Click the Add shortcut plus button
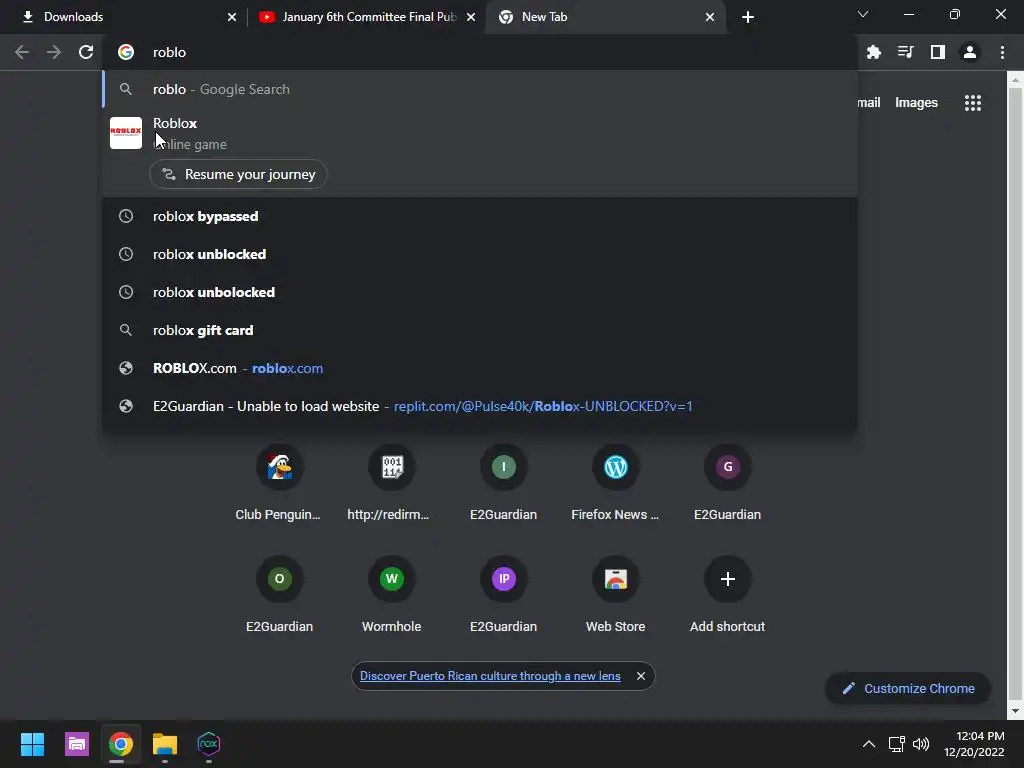1024x768 pixels. (x=728, y=579)
